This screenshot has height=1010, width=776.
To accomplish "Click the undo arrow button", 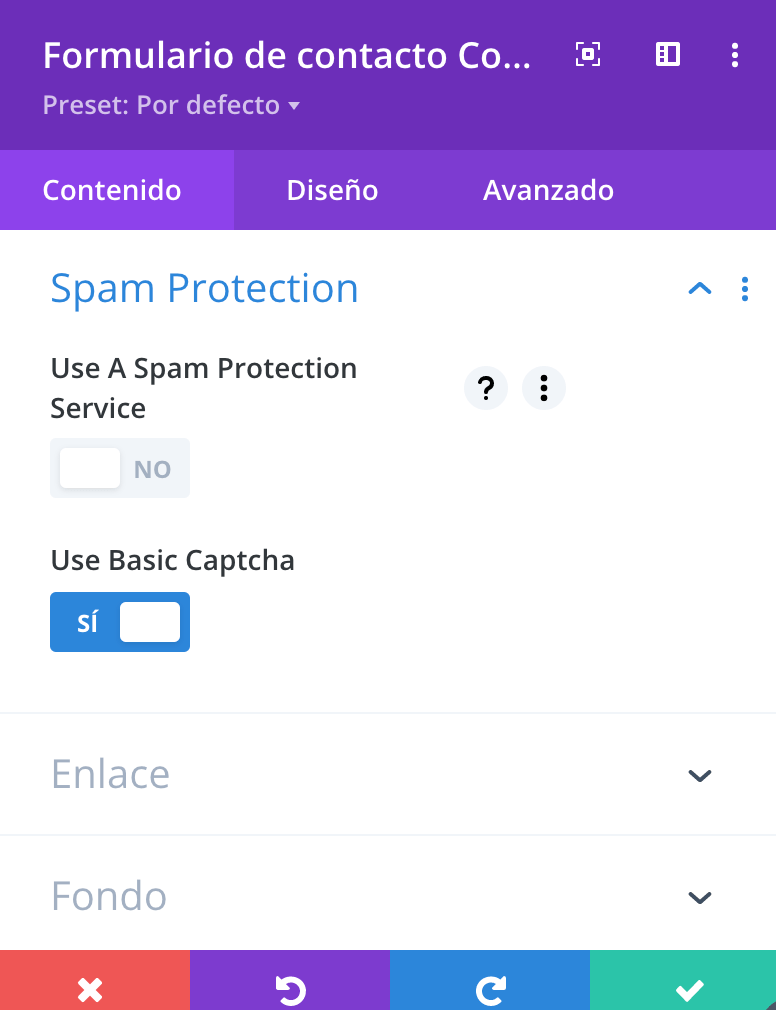I will coord(290,980).
